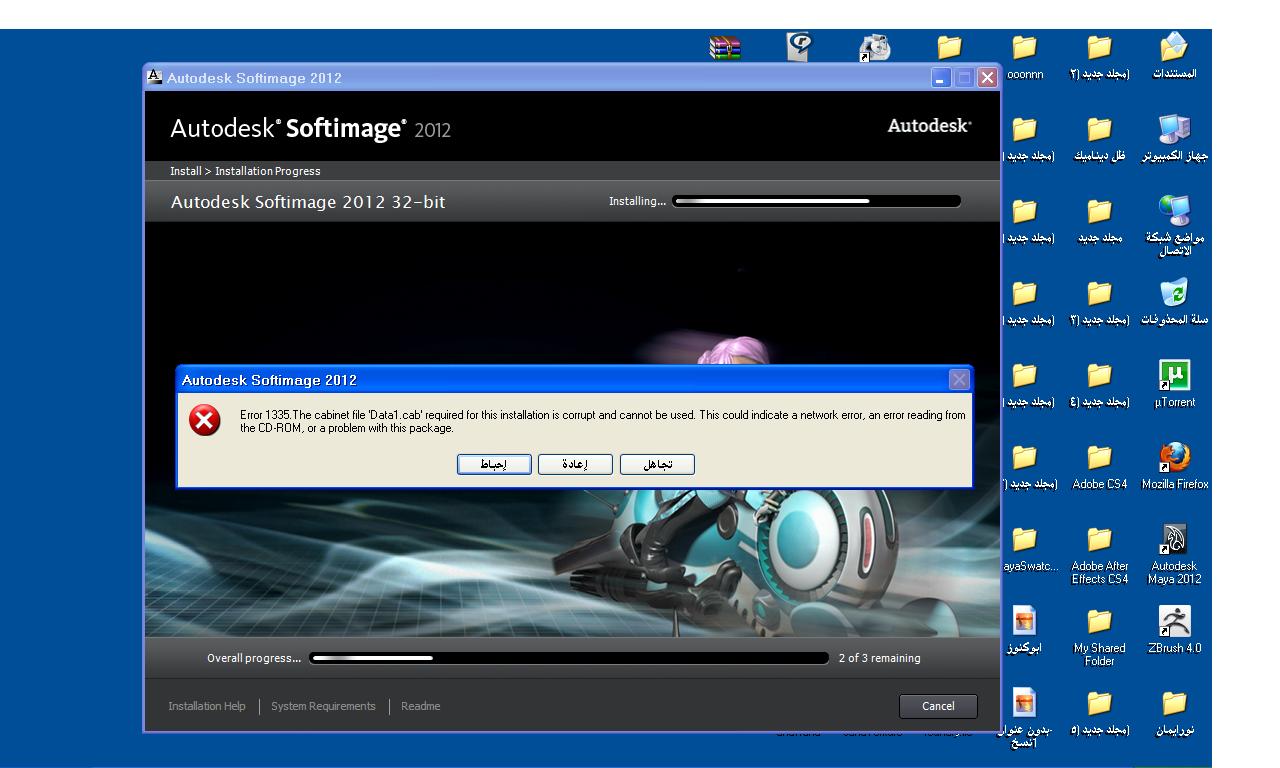Select the 'ooonnn' folder on desktop
This screenshot has width=1280, height=768.
pyautogui.click(x=1024, y=57)
